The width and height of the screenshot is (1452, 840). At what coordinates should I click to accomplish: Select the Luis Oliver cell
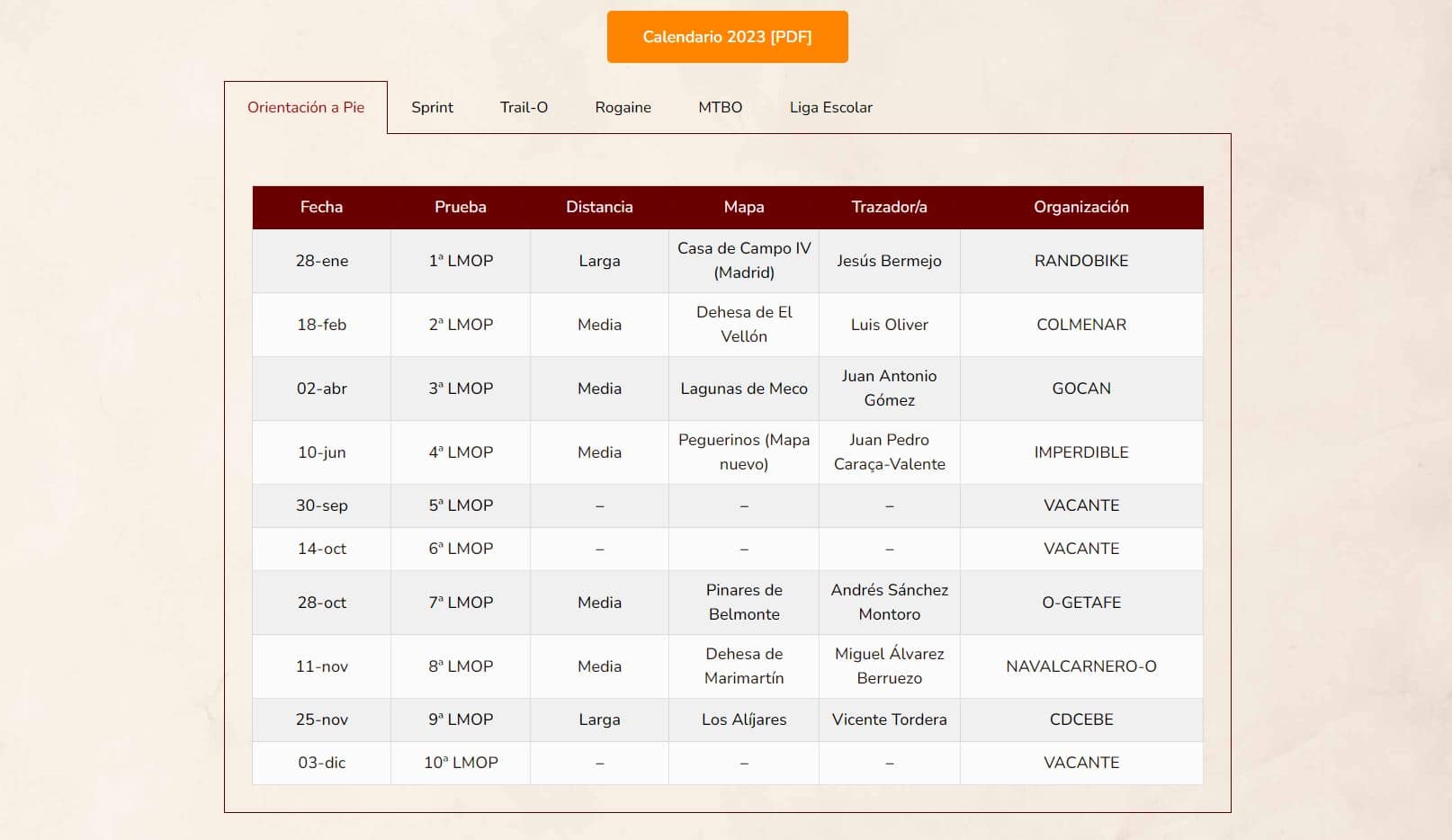point(889,325)
